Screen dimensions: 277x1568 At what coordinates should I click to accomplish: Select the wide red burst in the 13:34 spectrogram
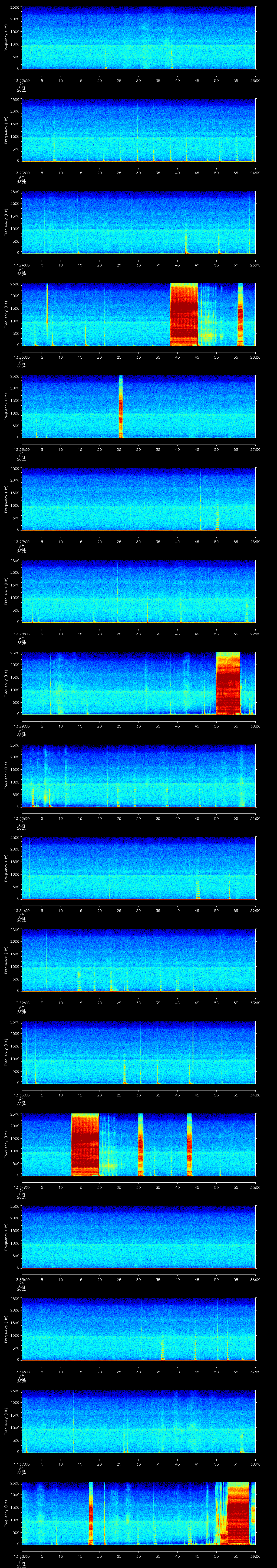click(85, 1144)
